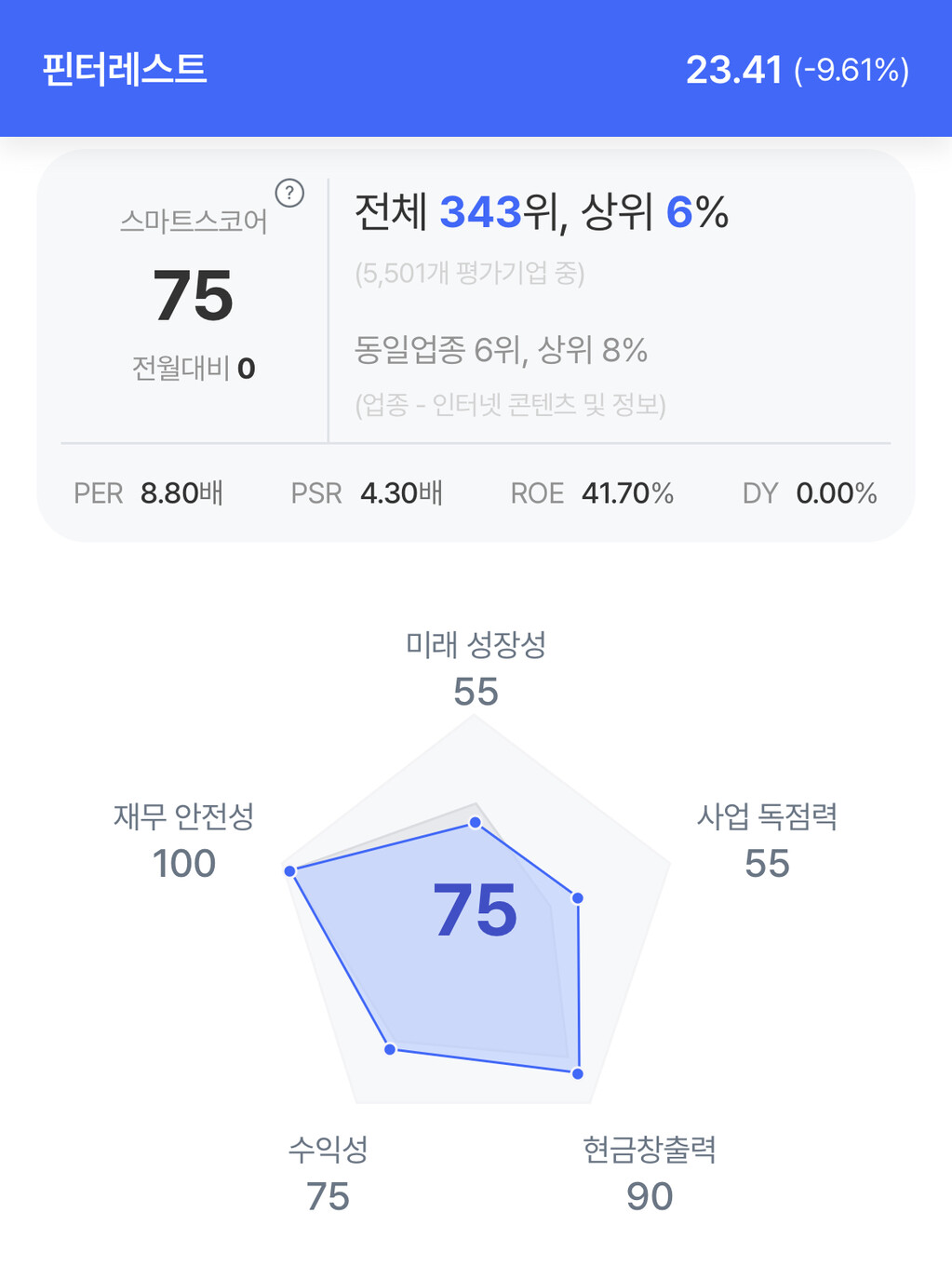Tap the ROE 41.70% metric
The height and width of the screenshot is (1266, 952).
coord(592,493)
